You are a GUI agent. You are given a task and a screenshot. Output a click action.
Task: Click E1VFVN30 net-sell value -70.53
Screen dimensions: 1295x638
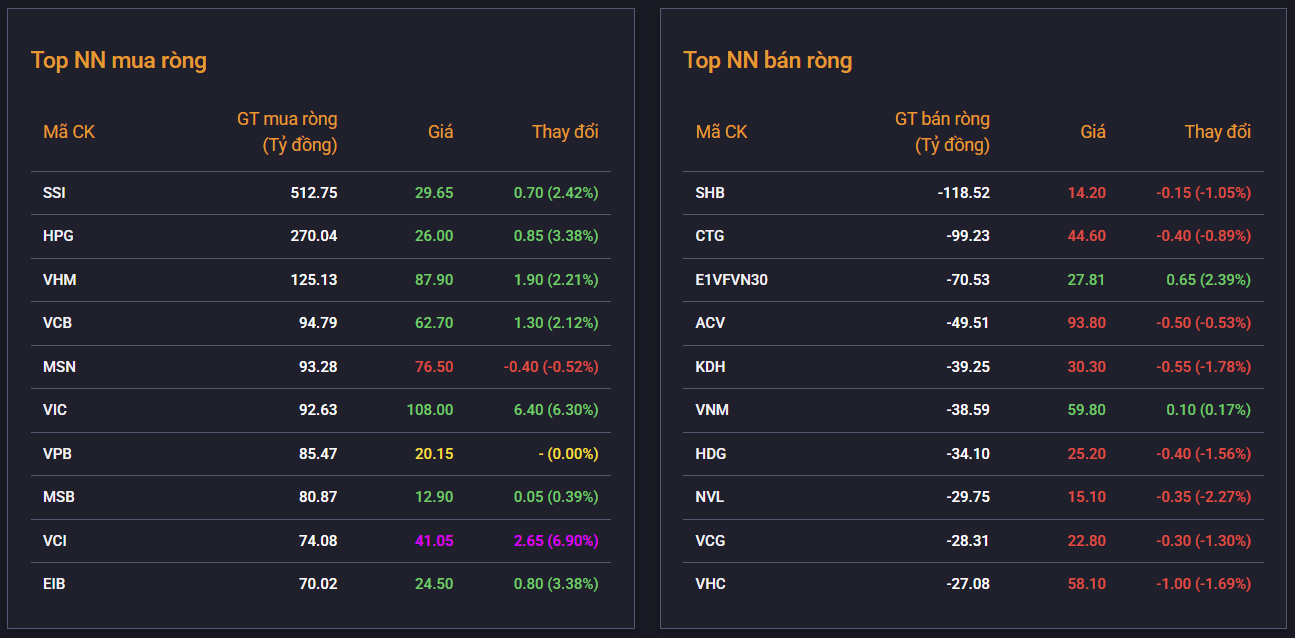pos(968,280)
